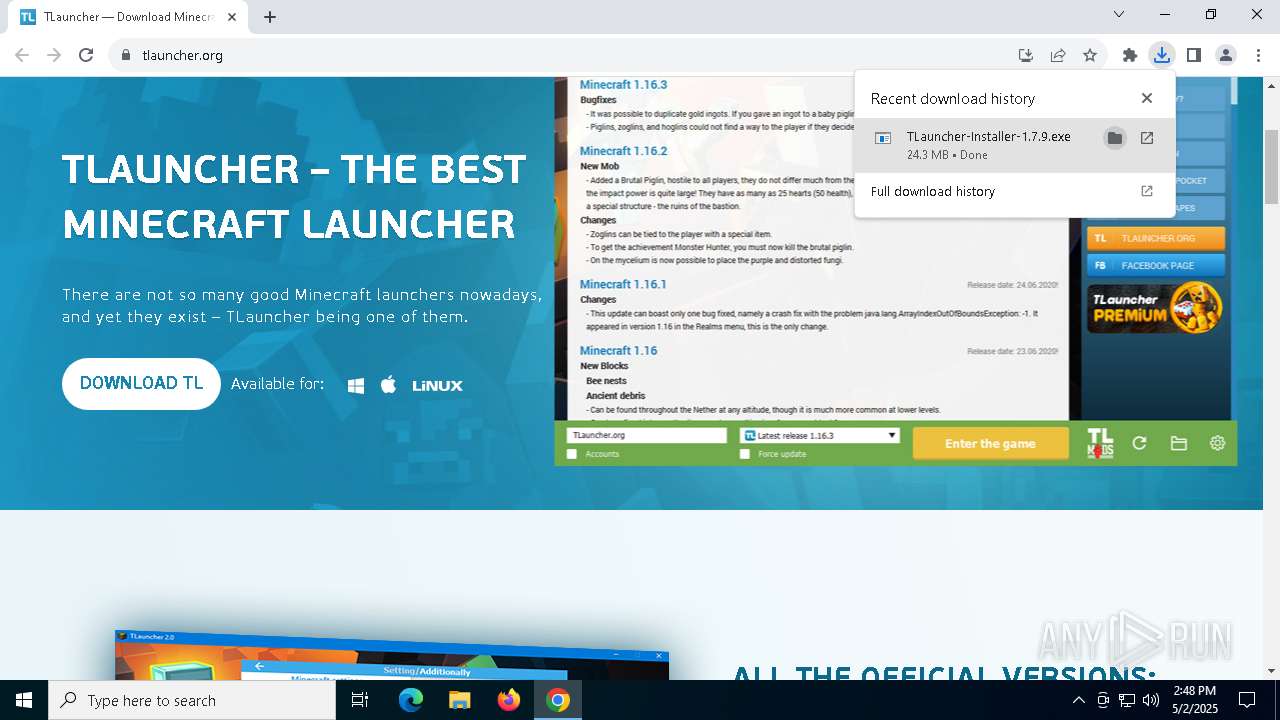Image resolution: width=1280 pixels, height=720 pixels.
Task: Toggle the Chrome side panel icon
Action: click(x=1193, y=55)
